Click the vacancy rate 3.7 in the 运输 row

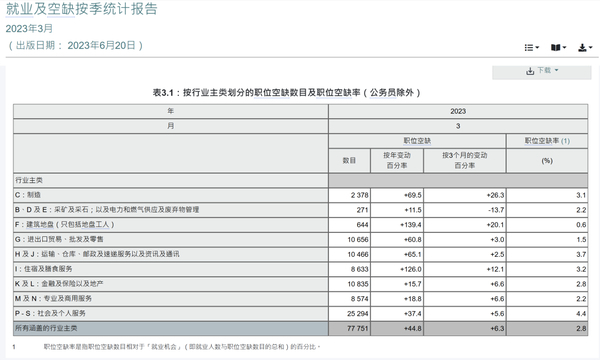[581, 255]
